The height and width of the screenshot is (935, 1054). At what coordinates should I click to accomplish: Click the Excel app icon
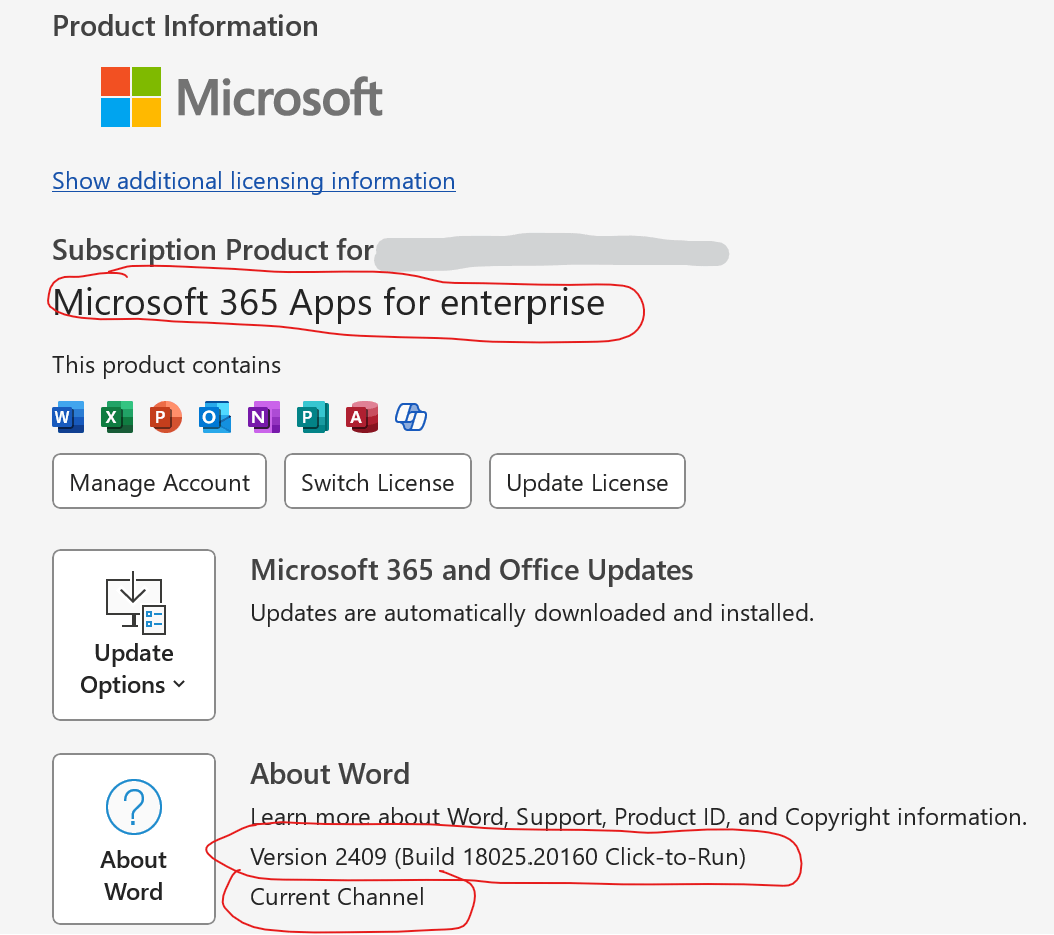point(117,417)
